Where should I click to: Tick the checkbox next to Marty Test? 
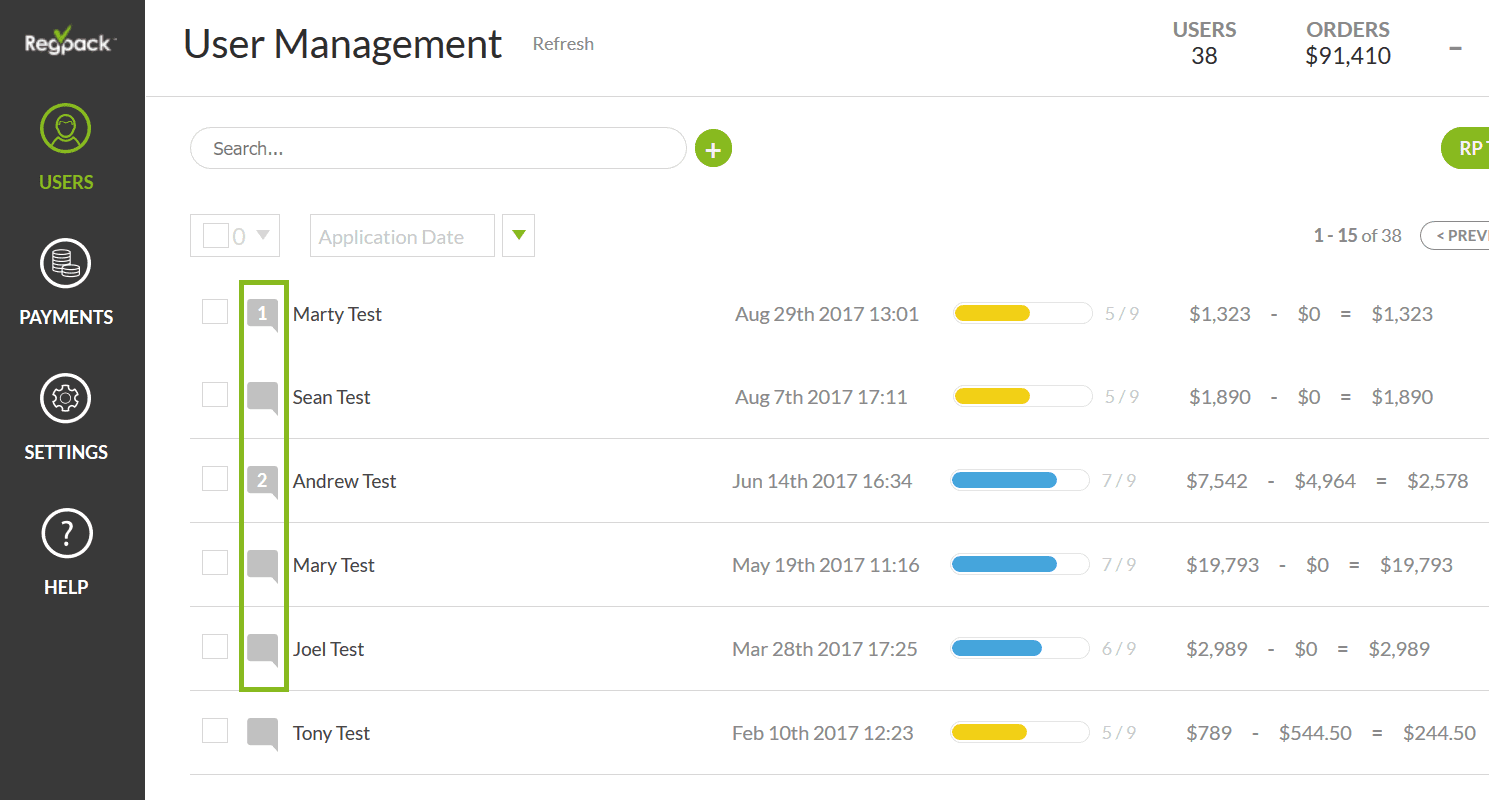215,312
